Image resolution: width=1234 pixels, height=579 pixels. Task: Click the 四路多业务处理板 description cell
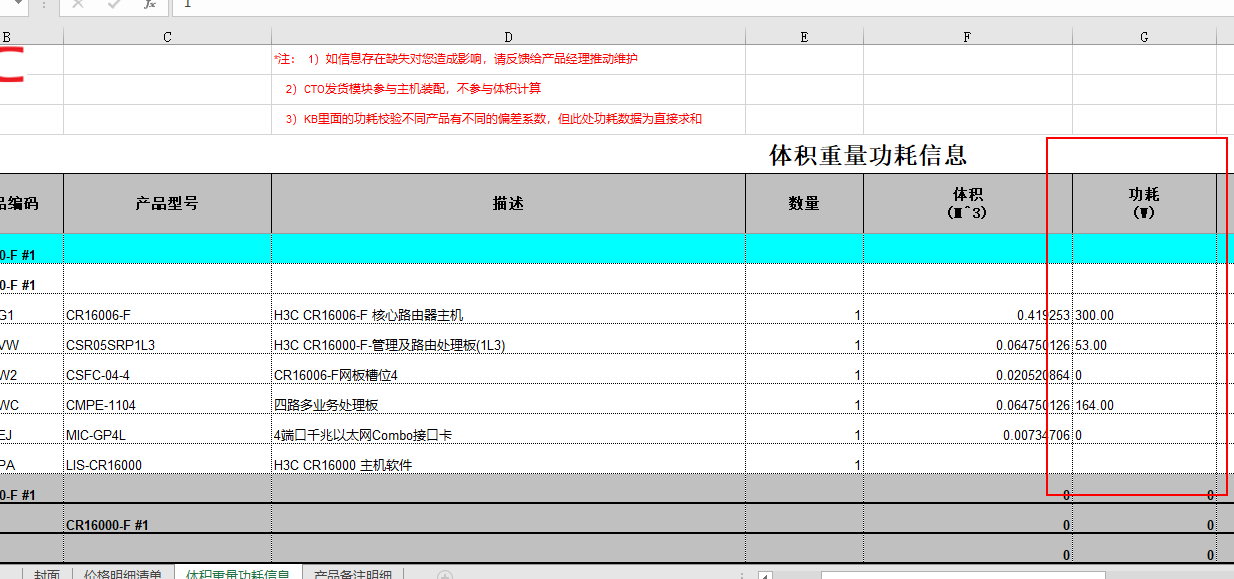pyautogui.click(x=508, y=405)
